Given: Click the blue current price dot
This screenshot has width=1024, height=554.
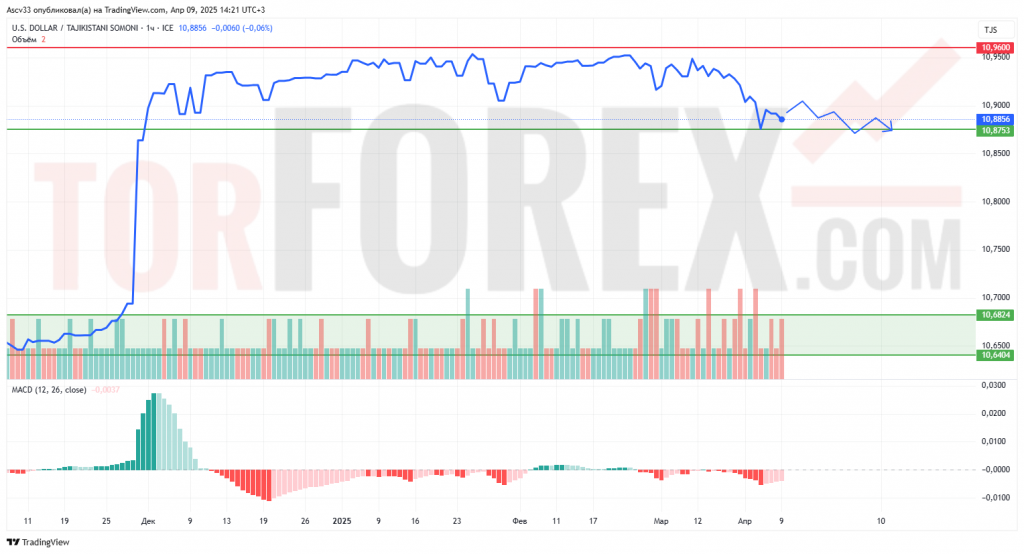Looking at the screenshot, I should pos(782,119).
